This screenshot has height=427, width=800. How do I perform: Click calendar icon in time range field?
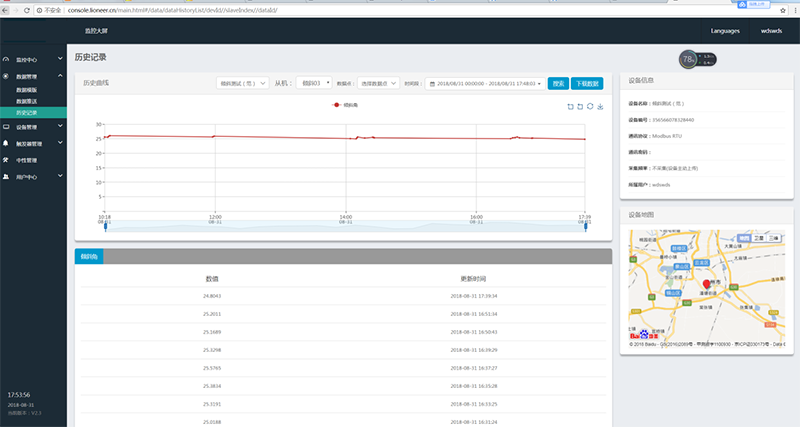(432, 84)
